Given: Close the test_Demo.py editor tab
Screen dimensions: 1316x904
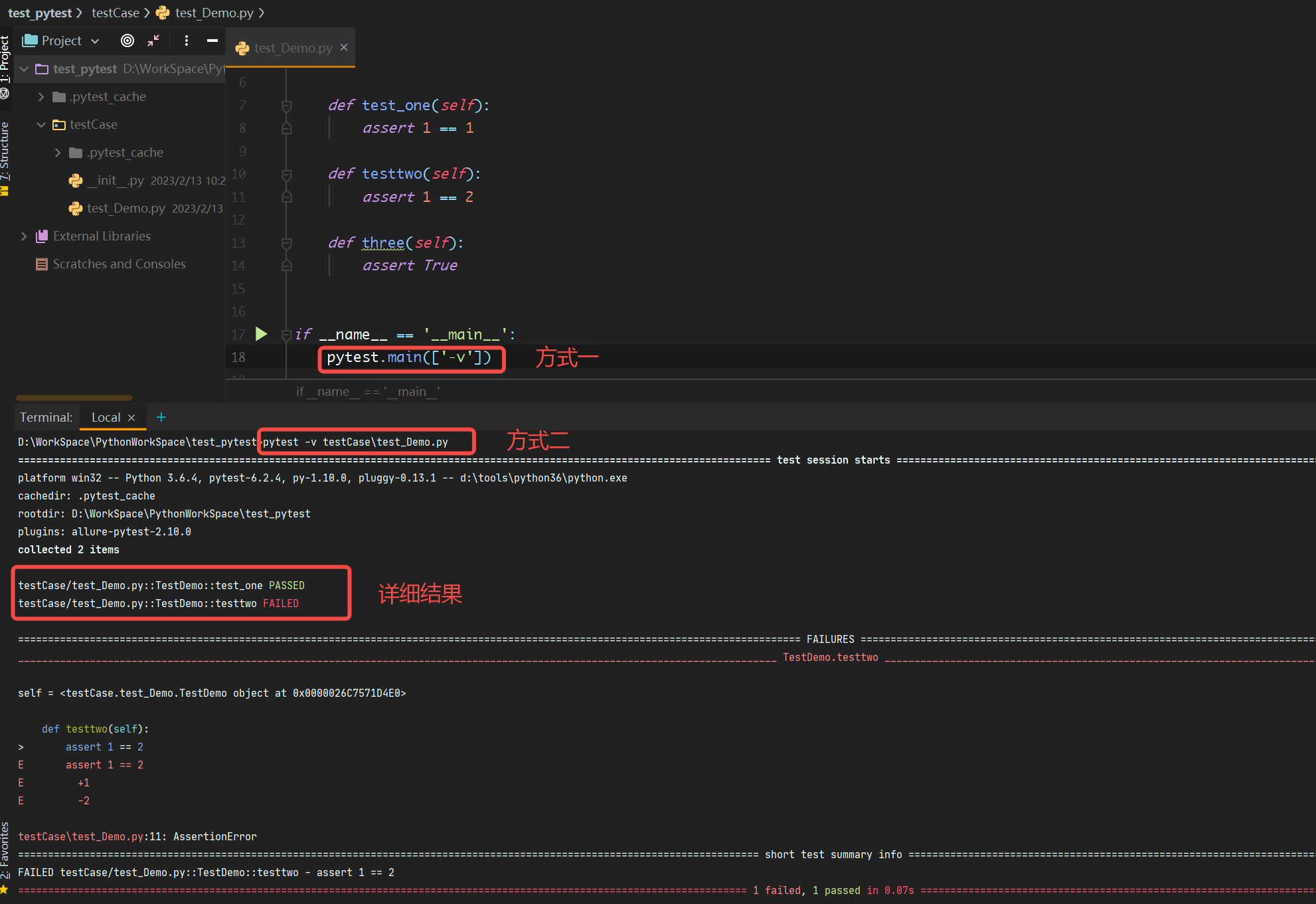Looking at the screenshot, I should (344, 47).
